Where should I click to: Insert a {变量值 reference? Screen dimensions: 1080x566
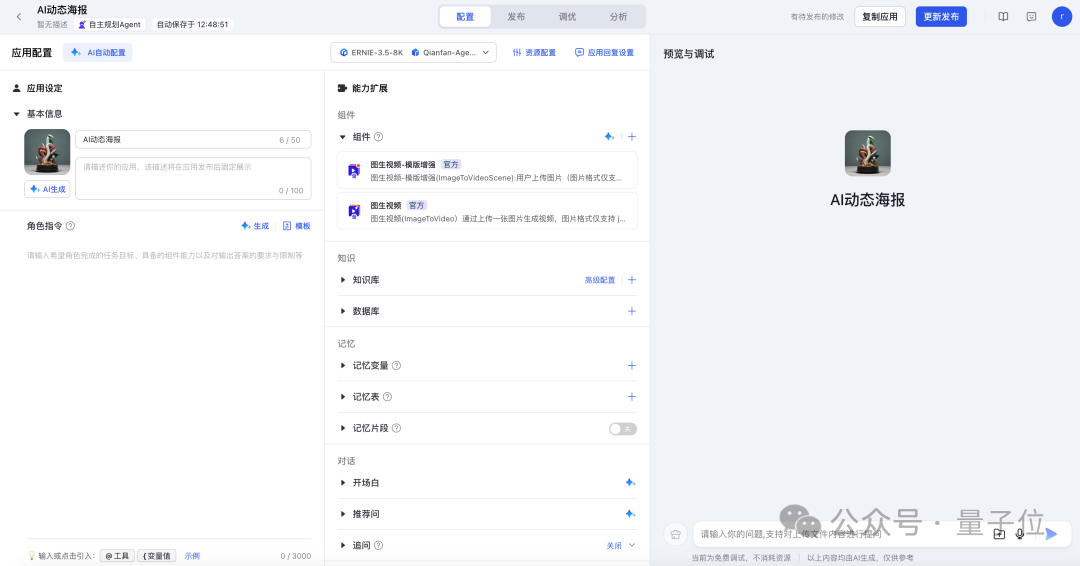(x=157, y=556)
